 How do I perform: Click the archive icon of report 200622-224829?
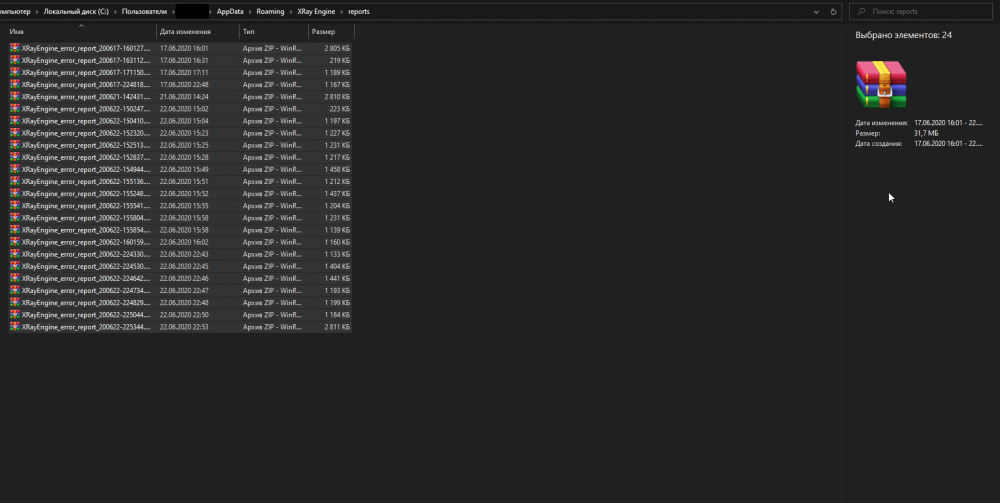click(x=15, y=302)
